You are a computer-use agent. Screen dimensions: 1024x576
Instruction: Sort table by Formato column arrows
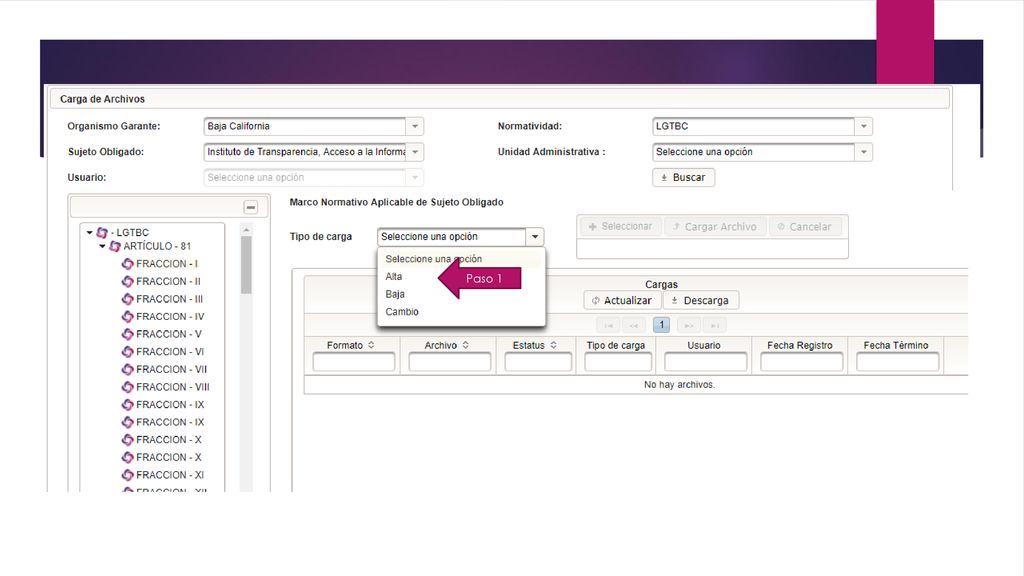coord(371,345)
